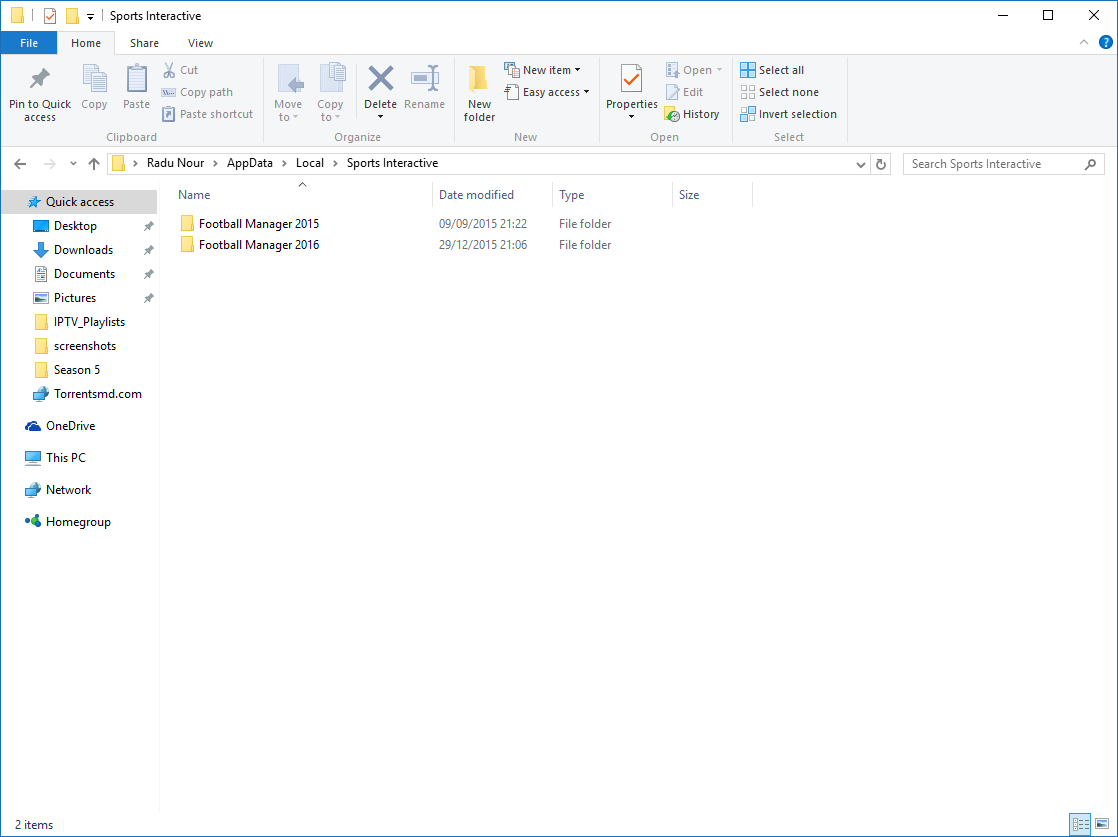
Task: Click the Open ribbon command
Action: click(x=694, y=70)
